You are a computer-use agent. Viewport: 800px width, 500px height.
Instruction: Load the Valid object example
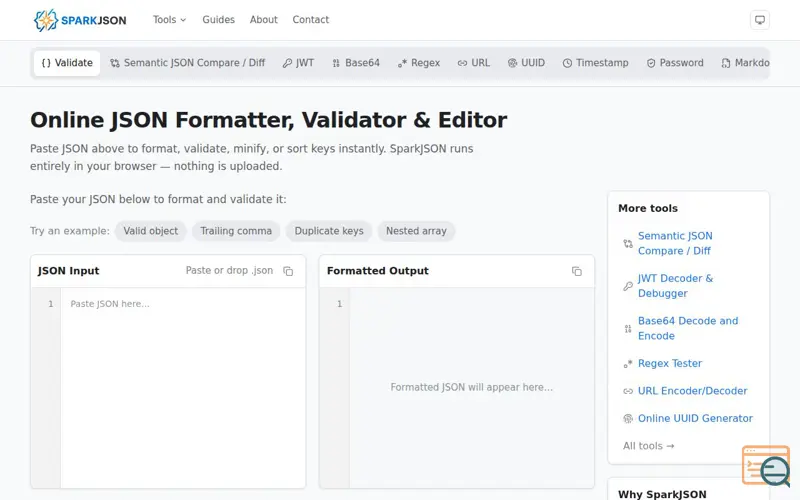151,231
